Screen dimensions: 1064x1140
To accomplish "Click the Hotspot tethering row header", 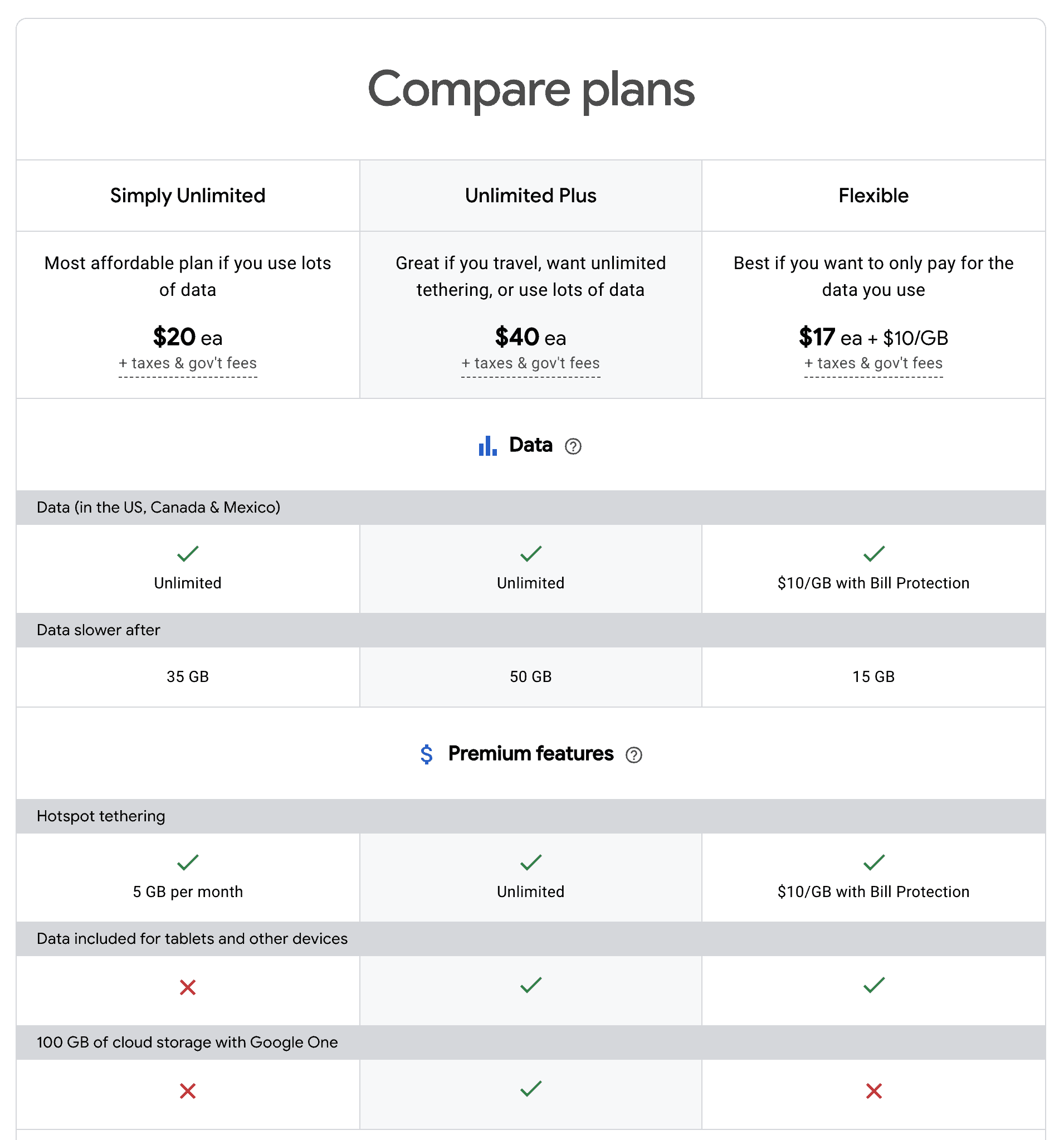I will (101, 816).
